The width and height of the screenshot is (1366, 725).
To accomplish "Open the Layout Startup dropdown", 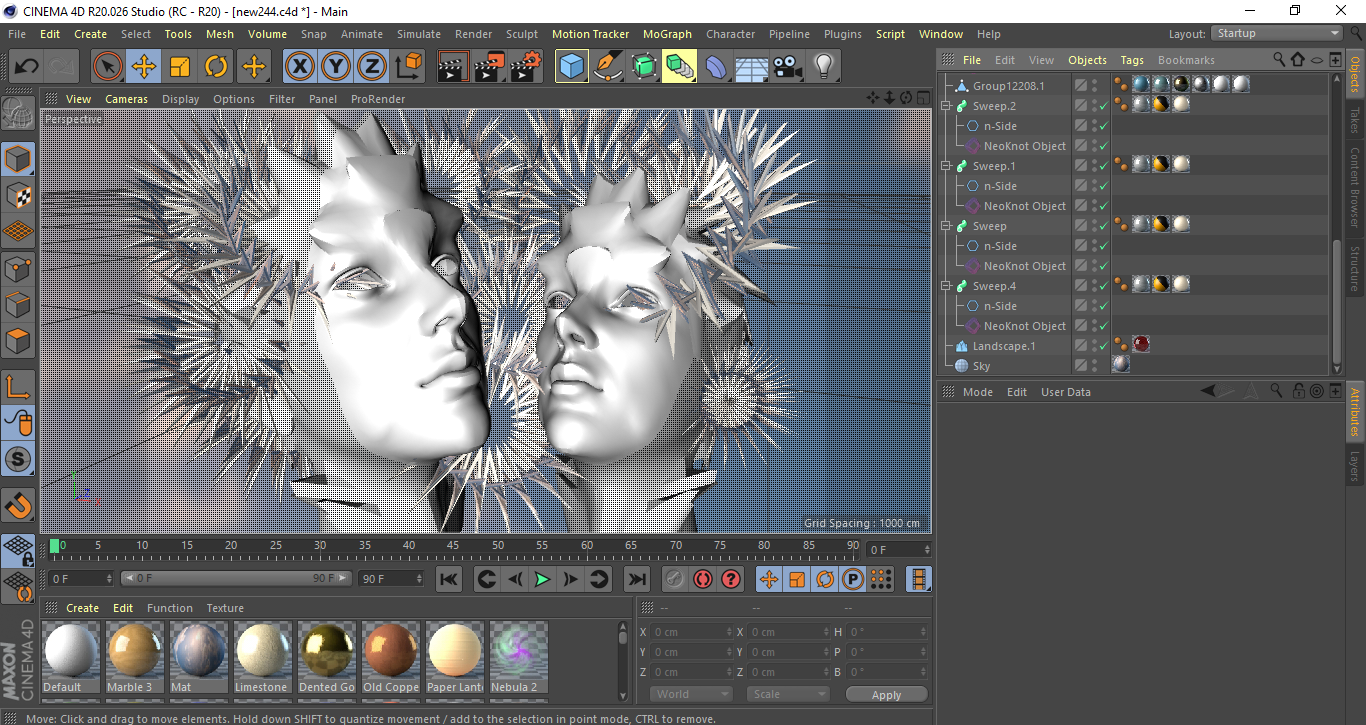I will click(x=1277, y=34).
